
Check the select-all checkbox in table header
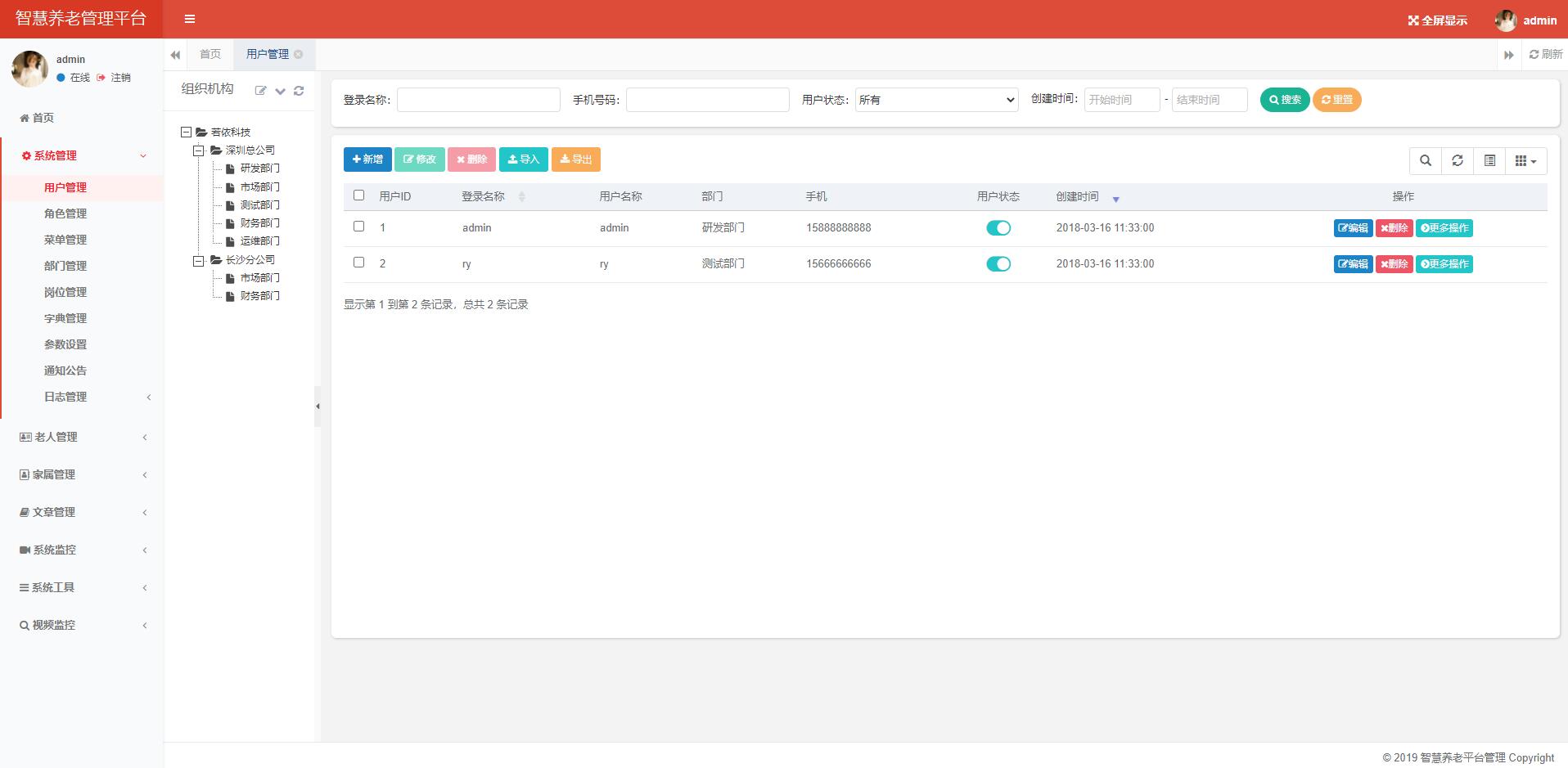click(x=358, y=195)
